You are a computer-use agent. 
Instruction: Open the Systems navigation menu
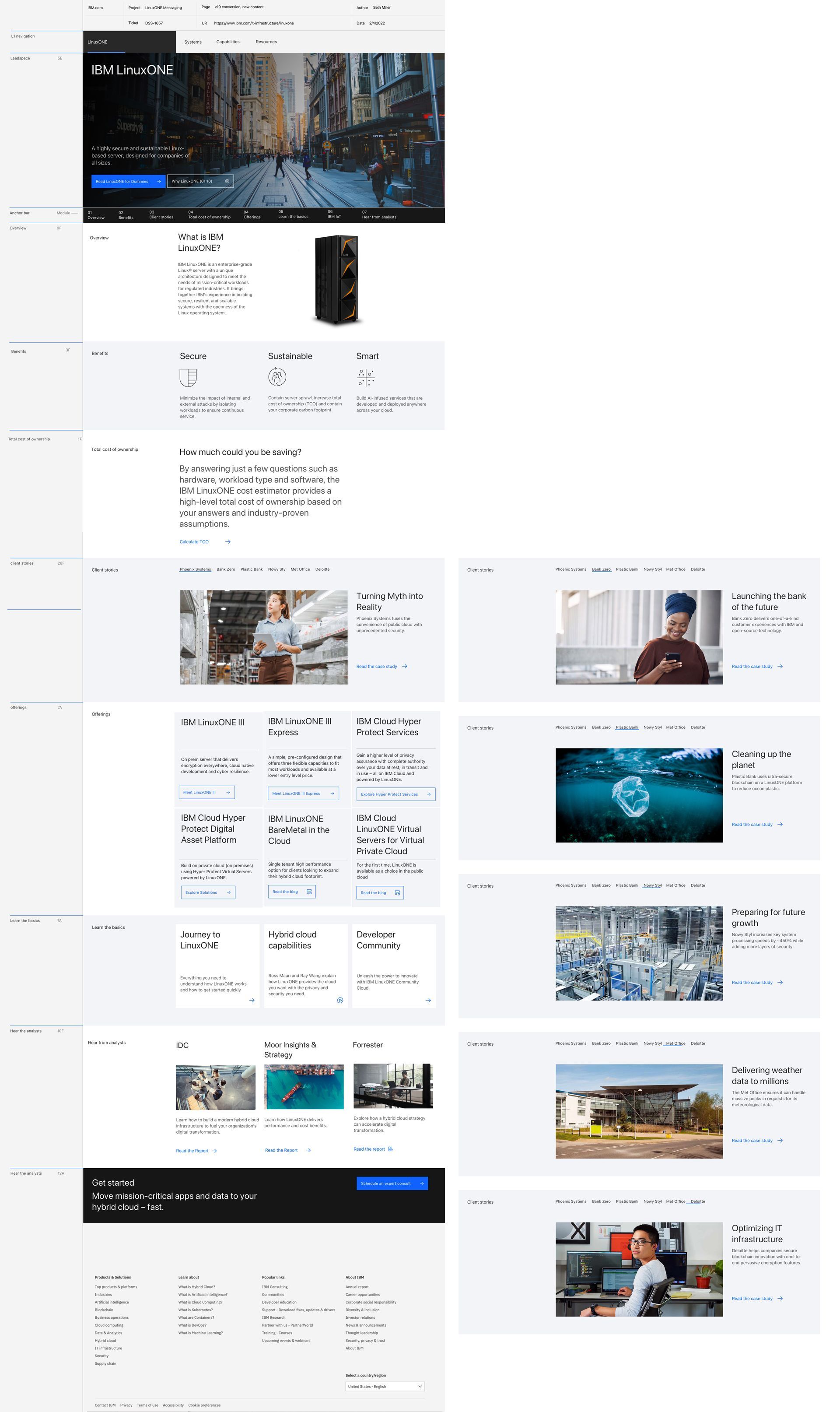coord(193,42)
